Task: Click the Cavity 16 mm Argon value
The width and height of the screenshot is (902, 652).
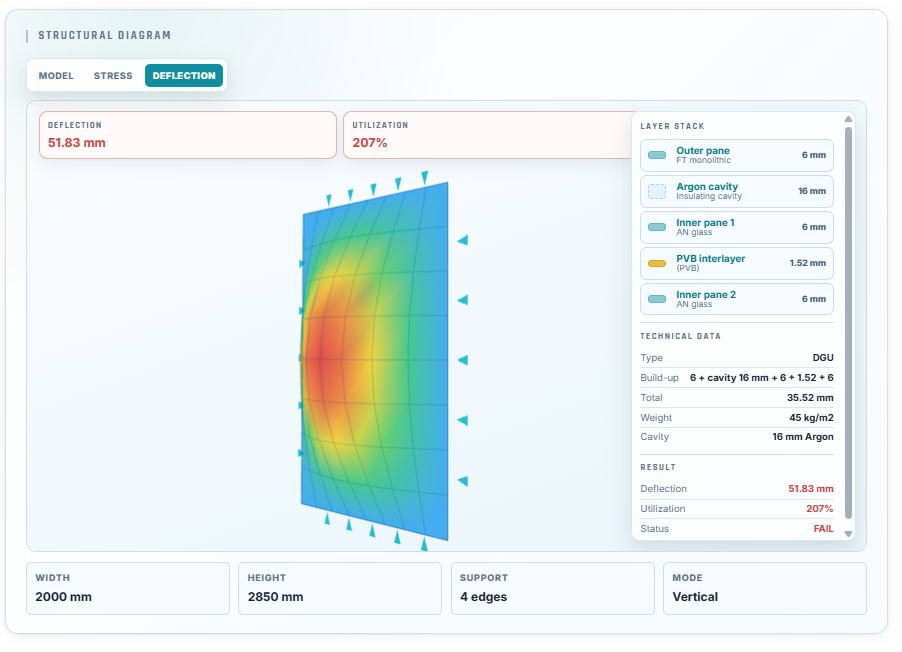Action: tap(802, 437)
